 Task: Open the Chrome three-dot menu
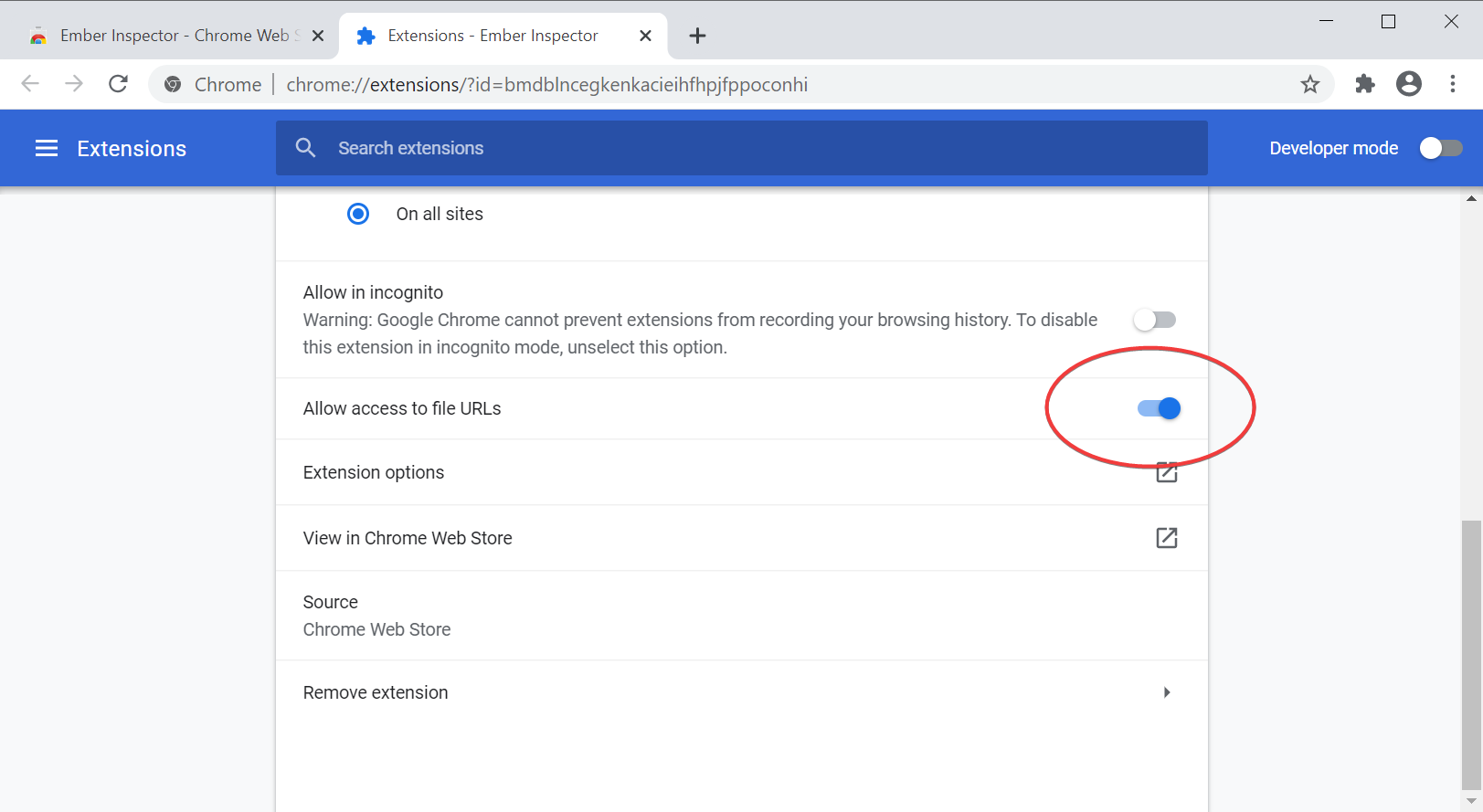tap(1452, 84)
